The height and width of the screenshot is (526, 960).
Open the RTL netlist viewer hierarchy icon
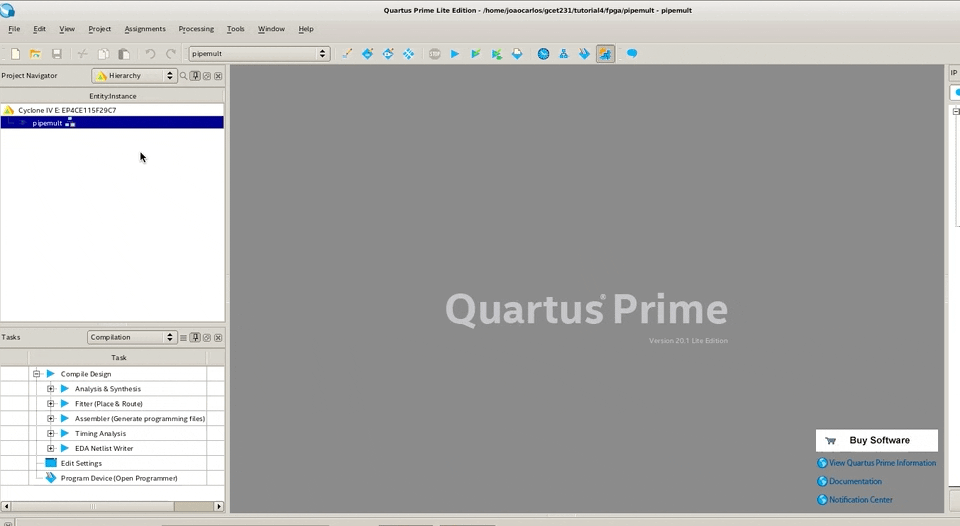(564, 54)
